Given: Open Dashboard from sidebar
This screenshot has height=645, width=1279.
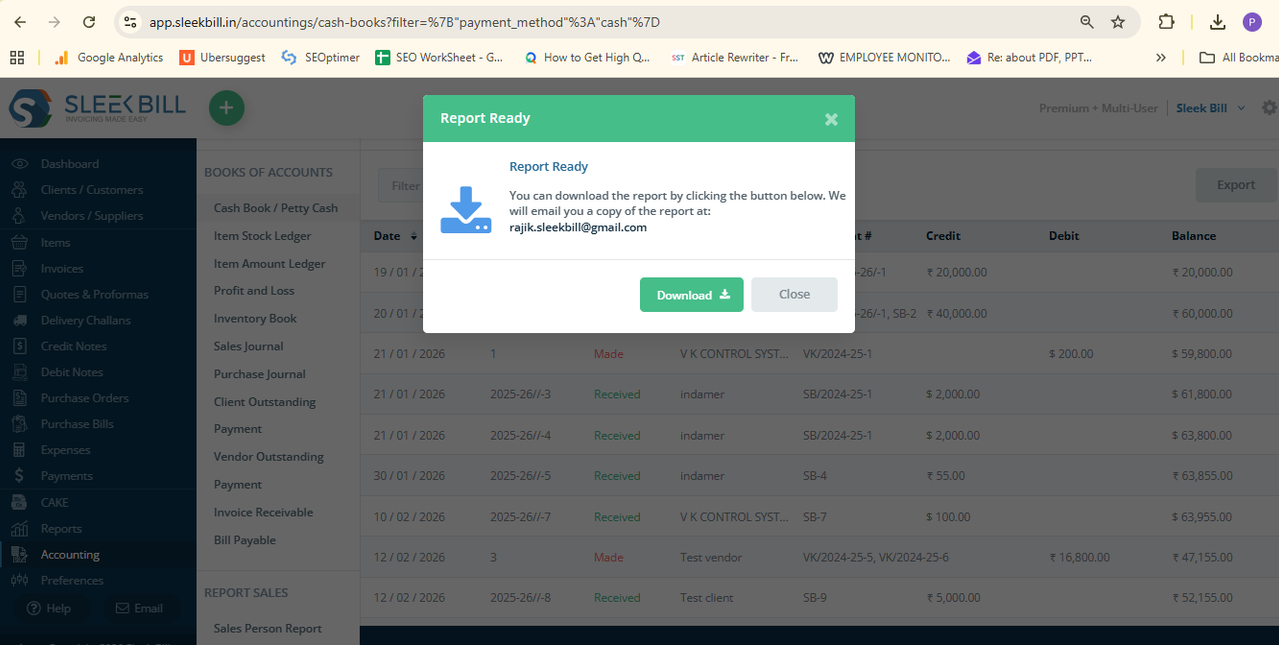Looking at the screenshot, I should [69, 164].
